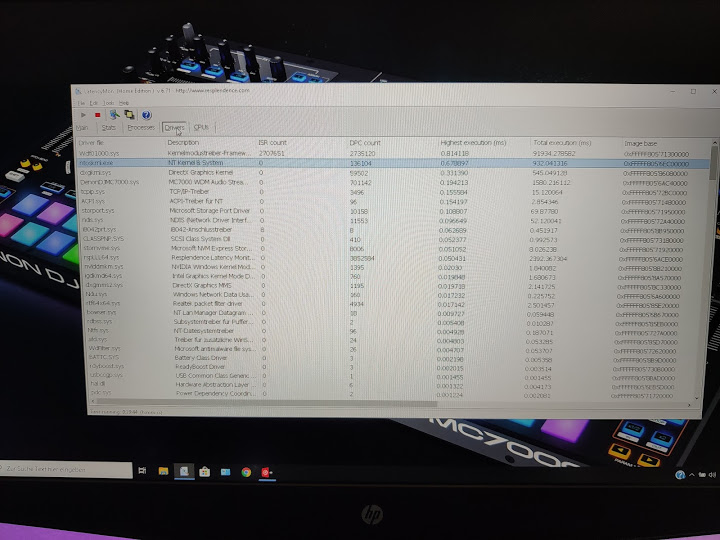Open the network icon in the system tray
This screenshot has height=540, width=720.
coord(702,475)
